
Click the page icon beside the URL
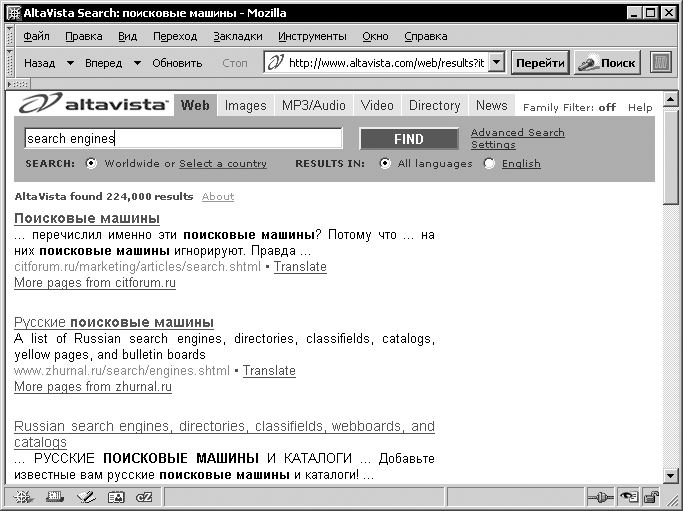(276, 63)
